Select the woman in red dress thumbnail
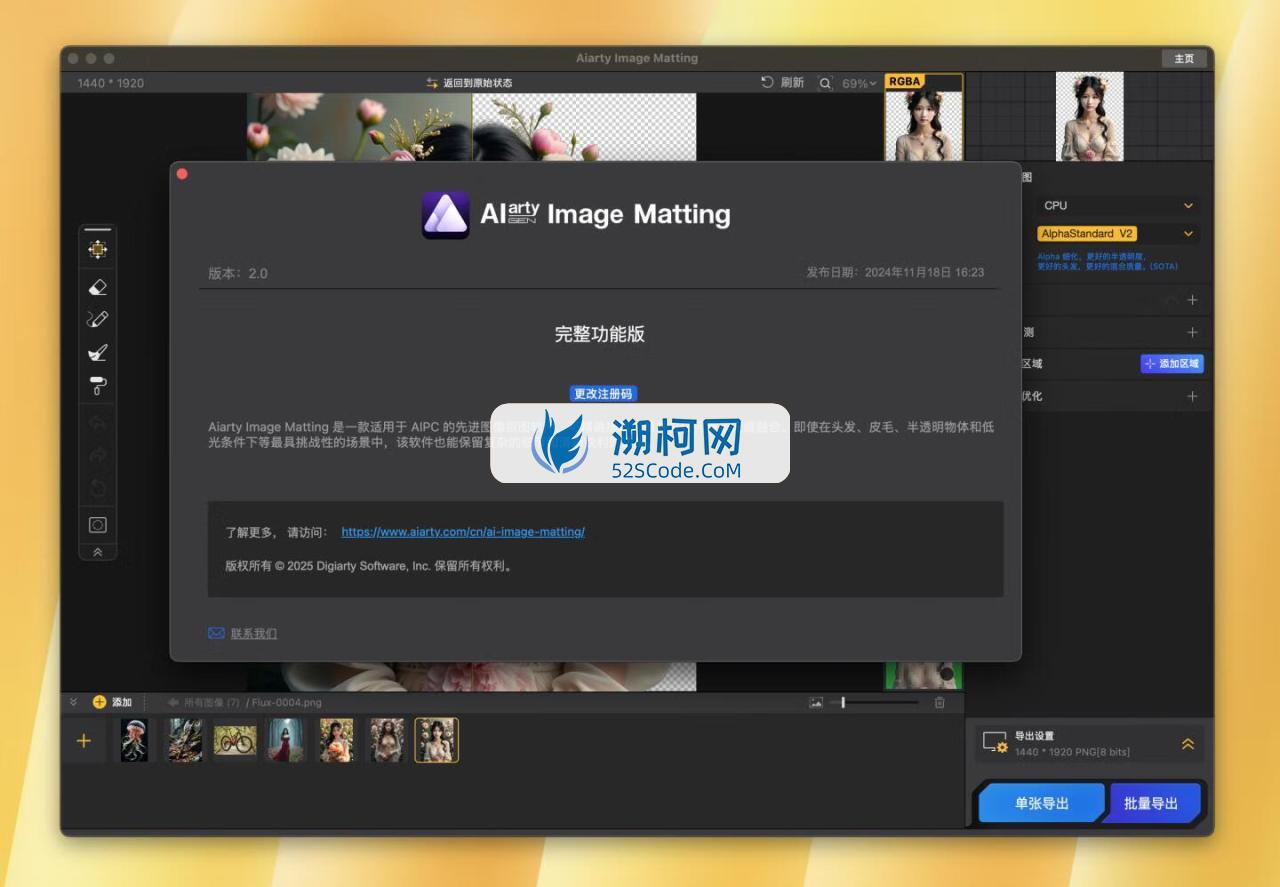 (x=285, y=741)
